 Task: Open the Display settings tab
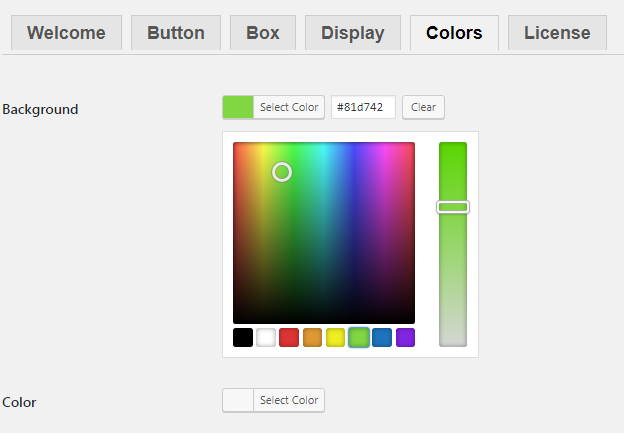(353, 33)
